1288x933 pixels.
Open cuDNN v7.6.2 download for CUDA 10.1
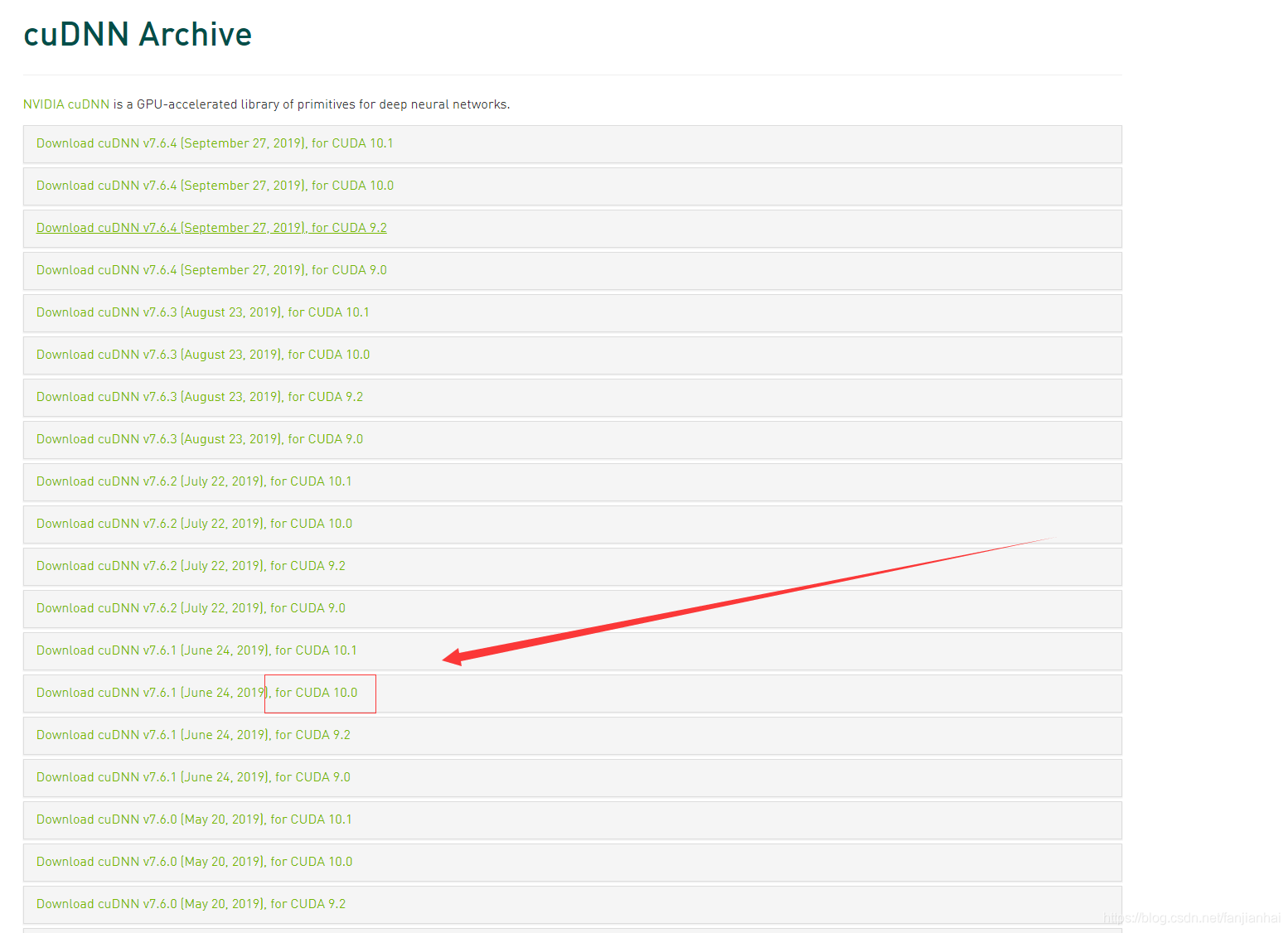click(194, 481)
